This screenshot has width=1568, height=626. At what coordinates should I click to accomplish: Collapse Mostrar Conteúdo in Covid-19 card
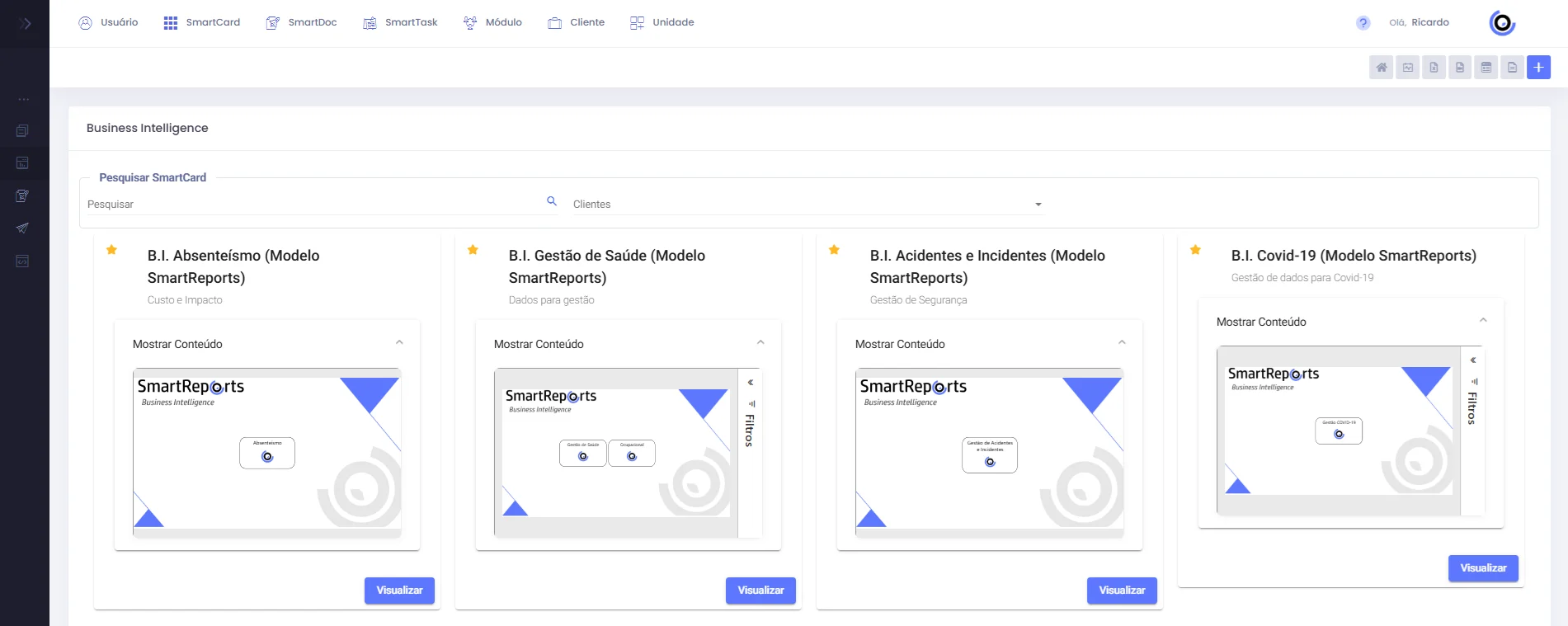click(1483, 321)
